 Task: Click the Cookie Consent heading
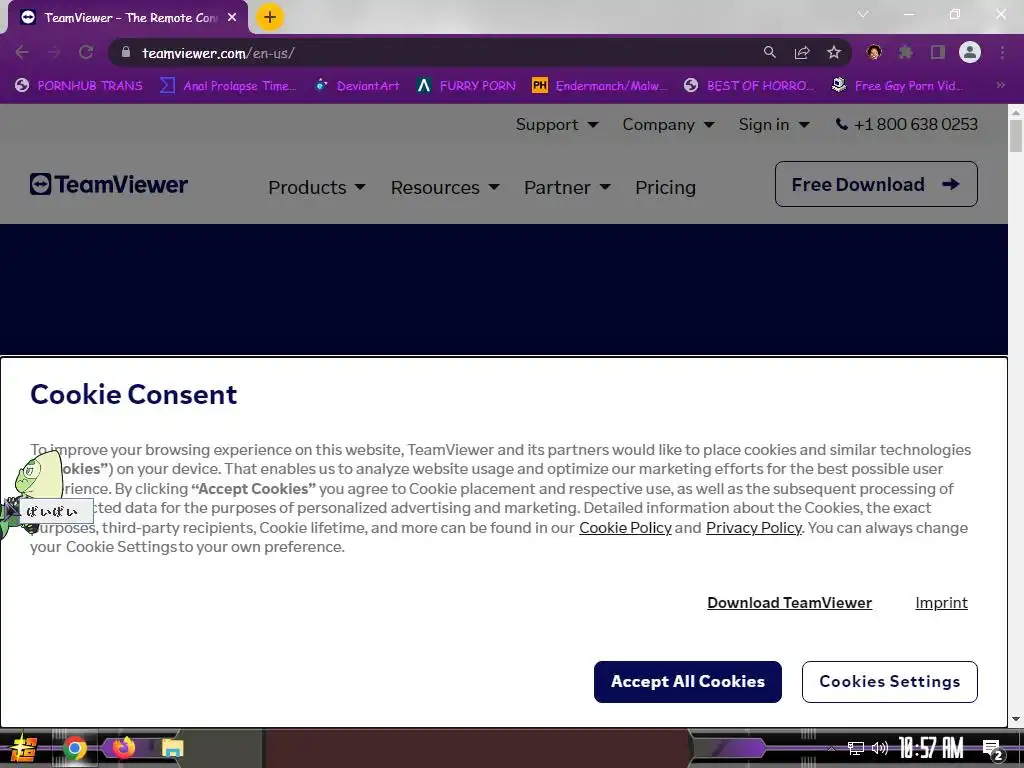[134, 394]
